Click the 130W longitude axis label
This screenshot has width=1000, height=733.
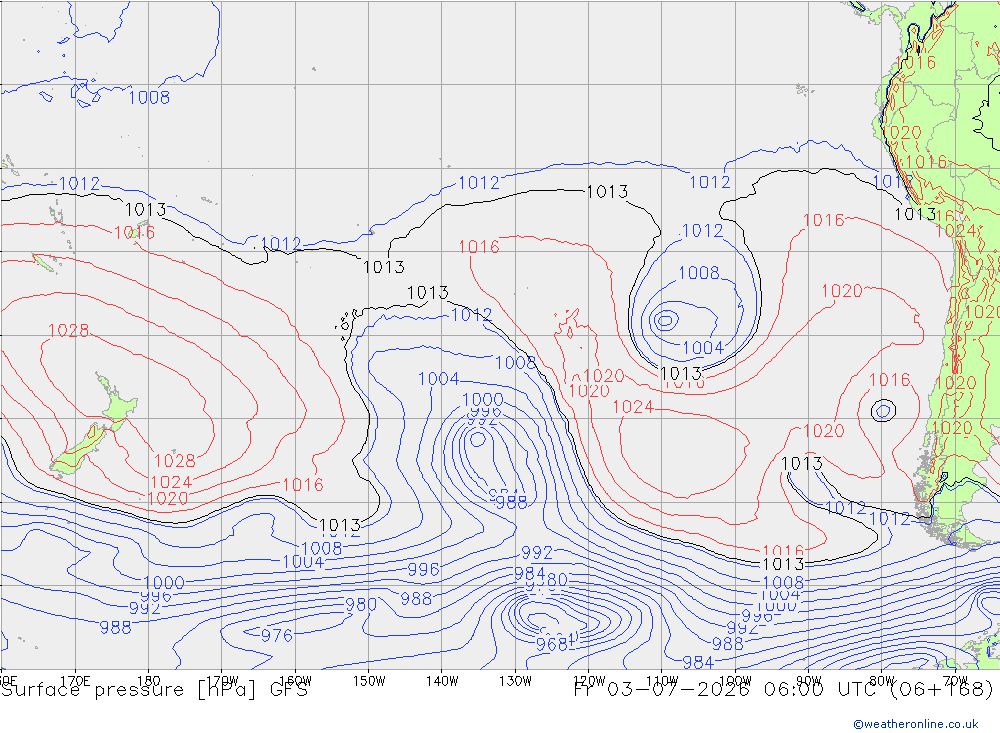515,681
